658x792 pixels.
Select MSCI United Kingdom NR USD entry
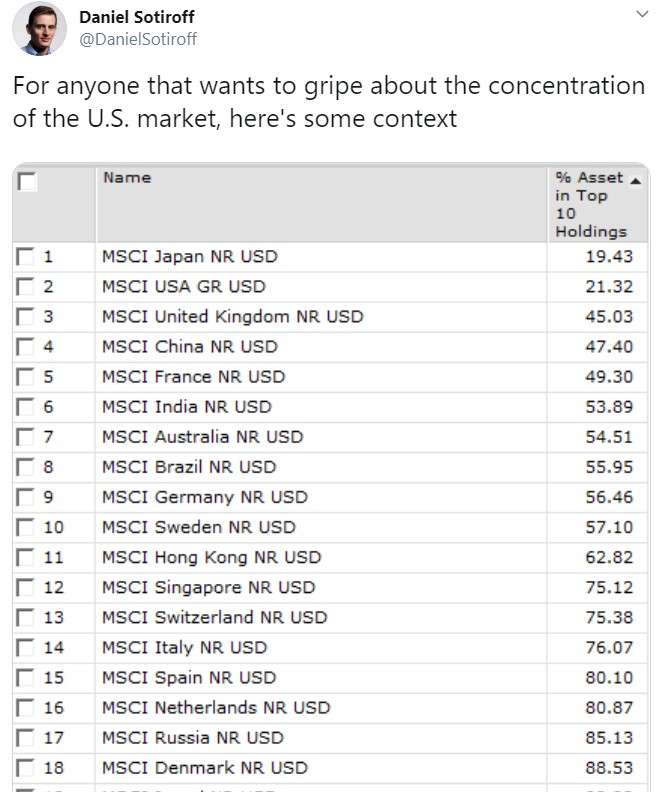233,317
